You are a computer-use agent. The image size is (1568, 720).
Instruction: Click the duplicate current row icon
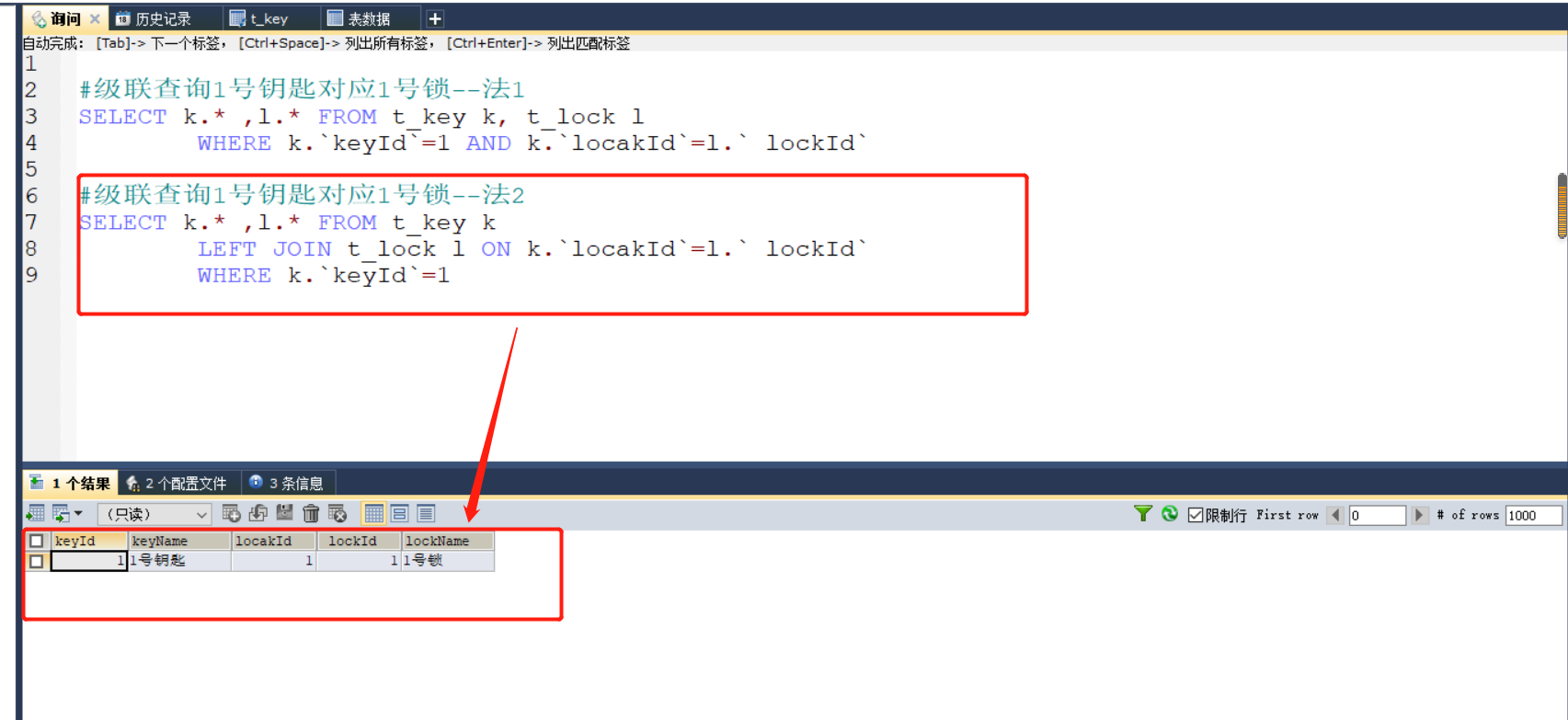(x=258, y=513)
